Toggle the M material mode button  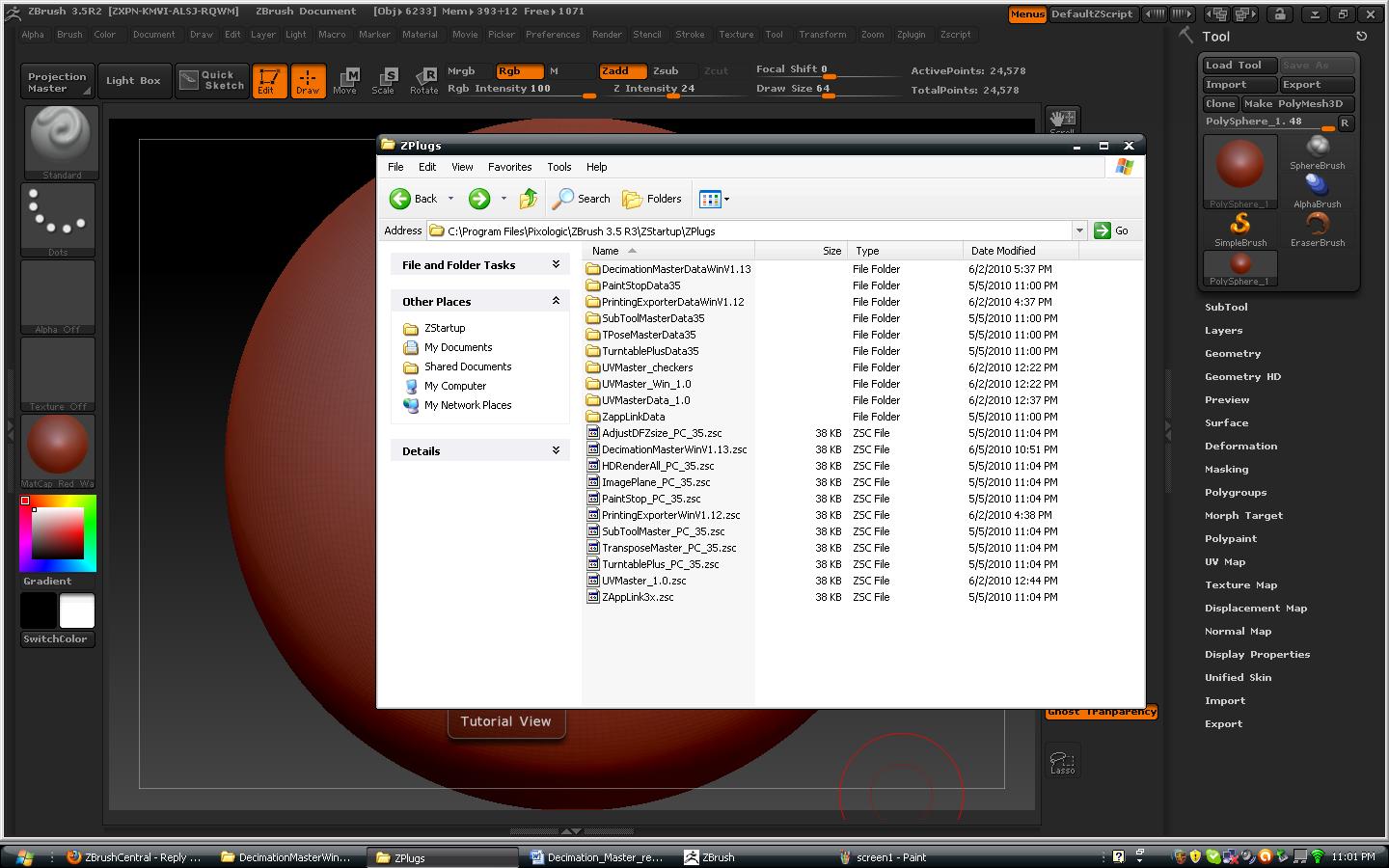[569, 71]
